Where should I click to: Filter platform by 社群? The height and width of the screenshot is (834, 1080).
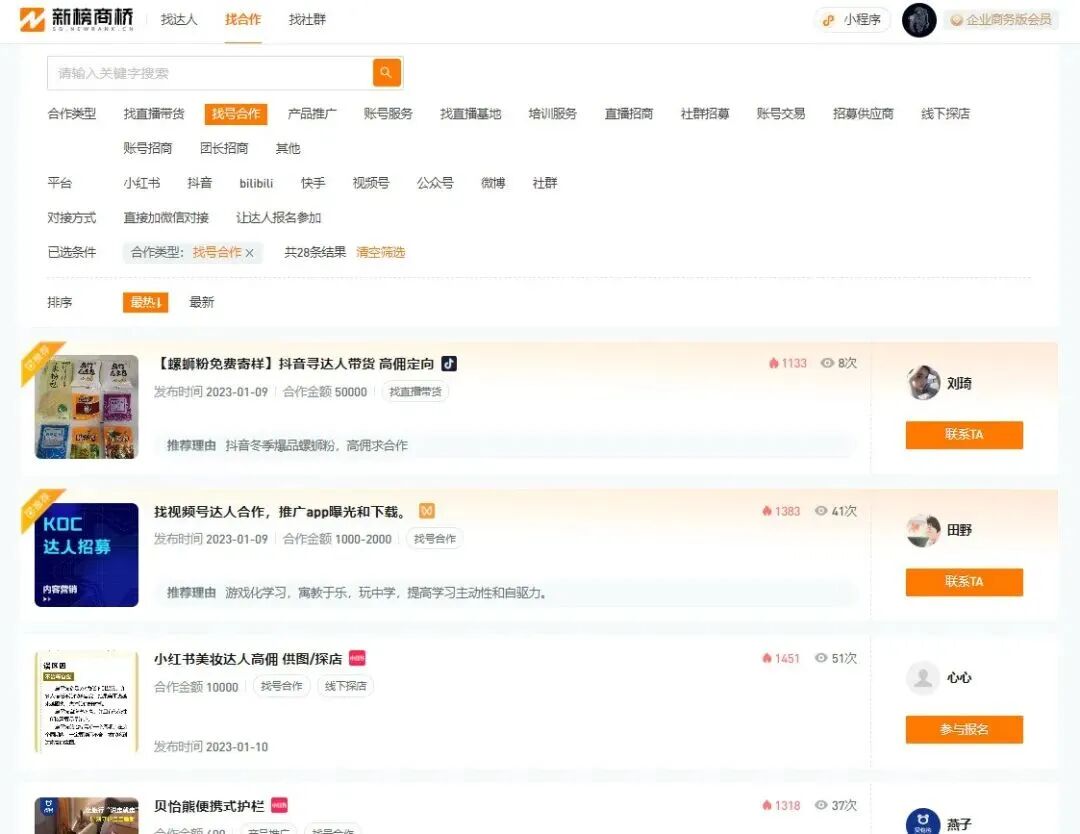545,183
